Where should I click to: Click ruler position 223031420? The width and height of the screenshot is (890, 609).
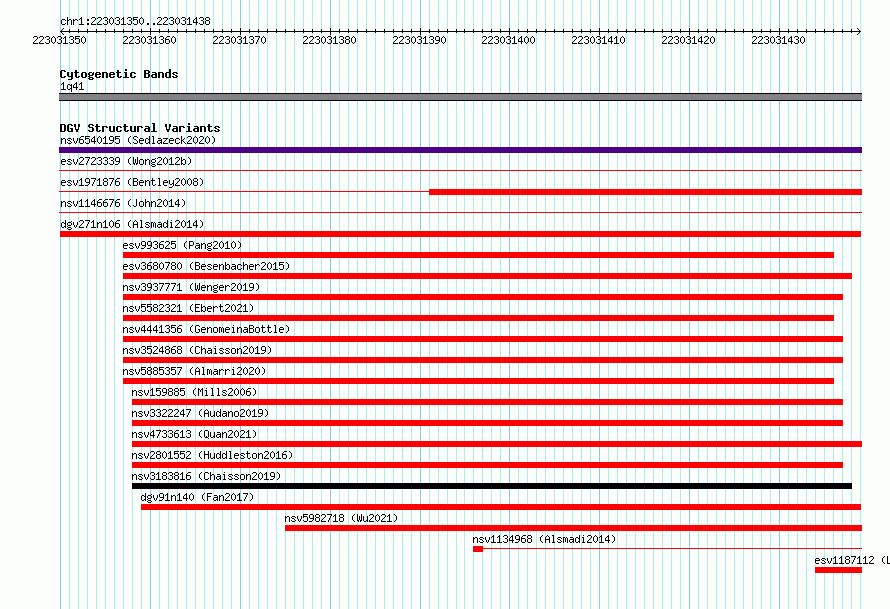coord(689,40)
